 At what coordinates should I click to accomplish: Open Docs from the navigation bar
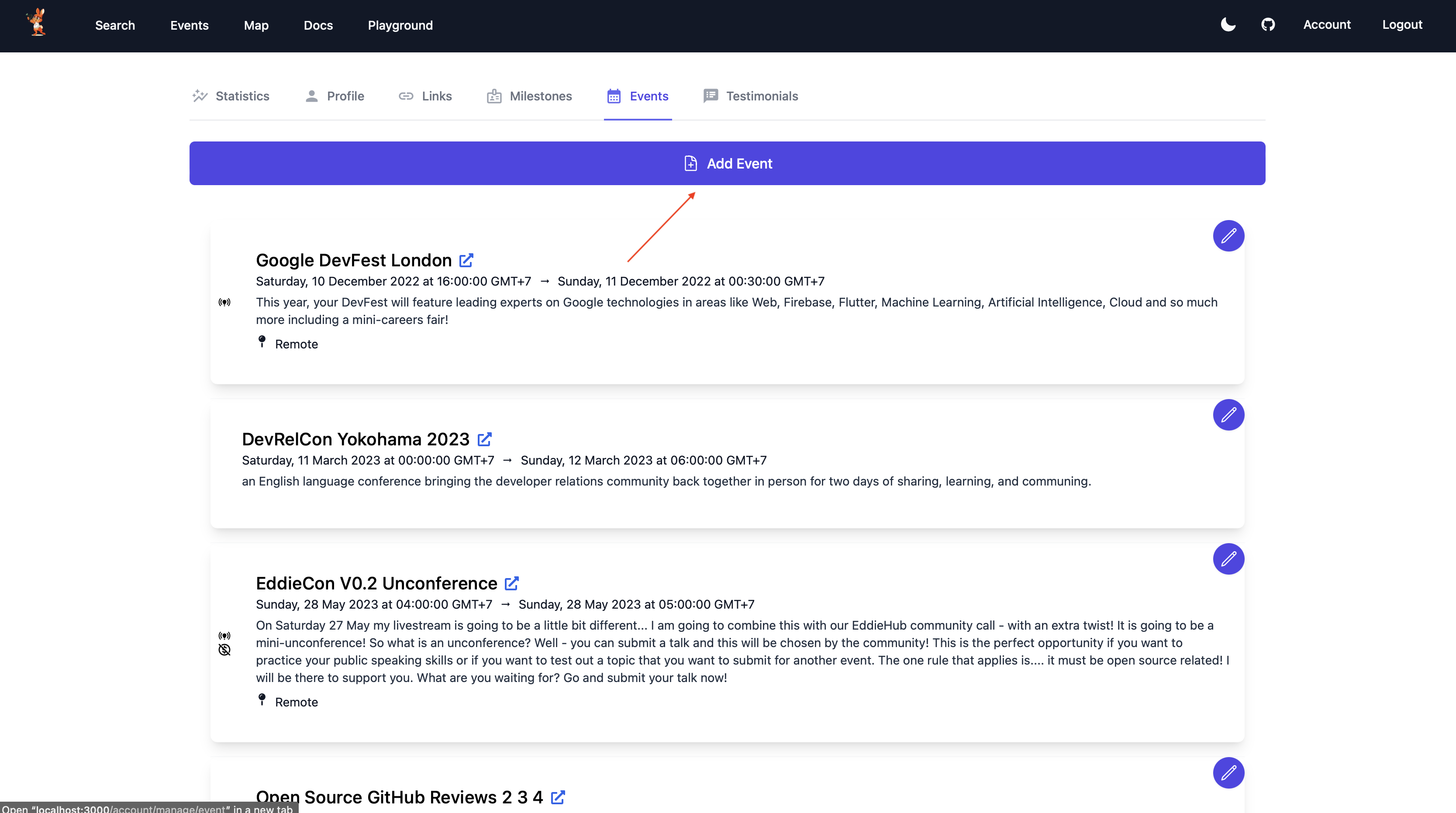pyautogui.click(x=317, y=25)
